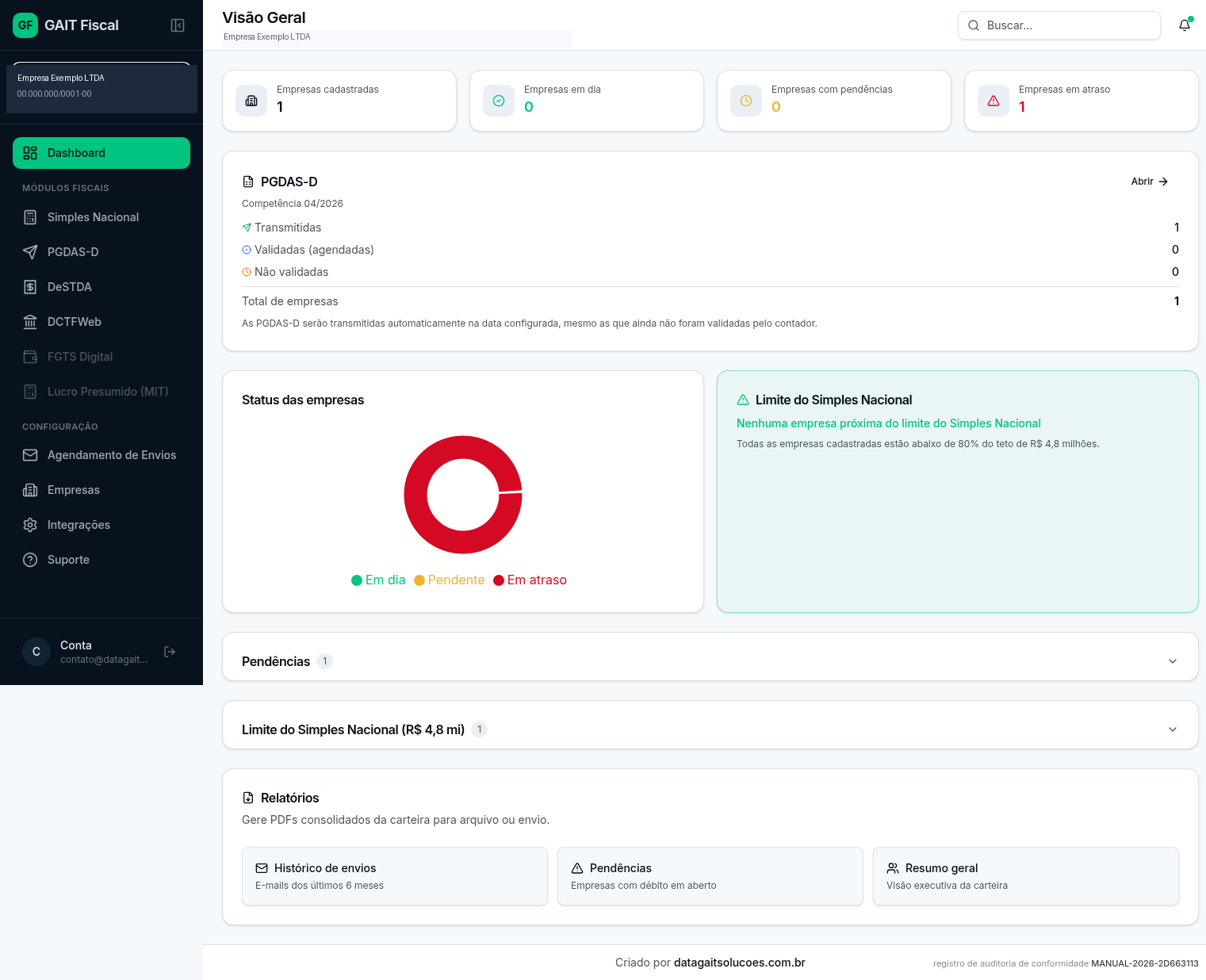Open Lucro Presumido (MIT) module

(x=101, y=392)
